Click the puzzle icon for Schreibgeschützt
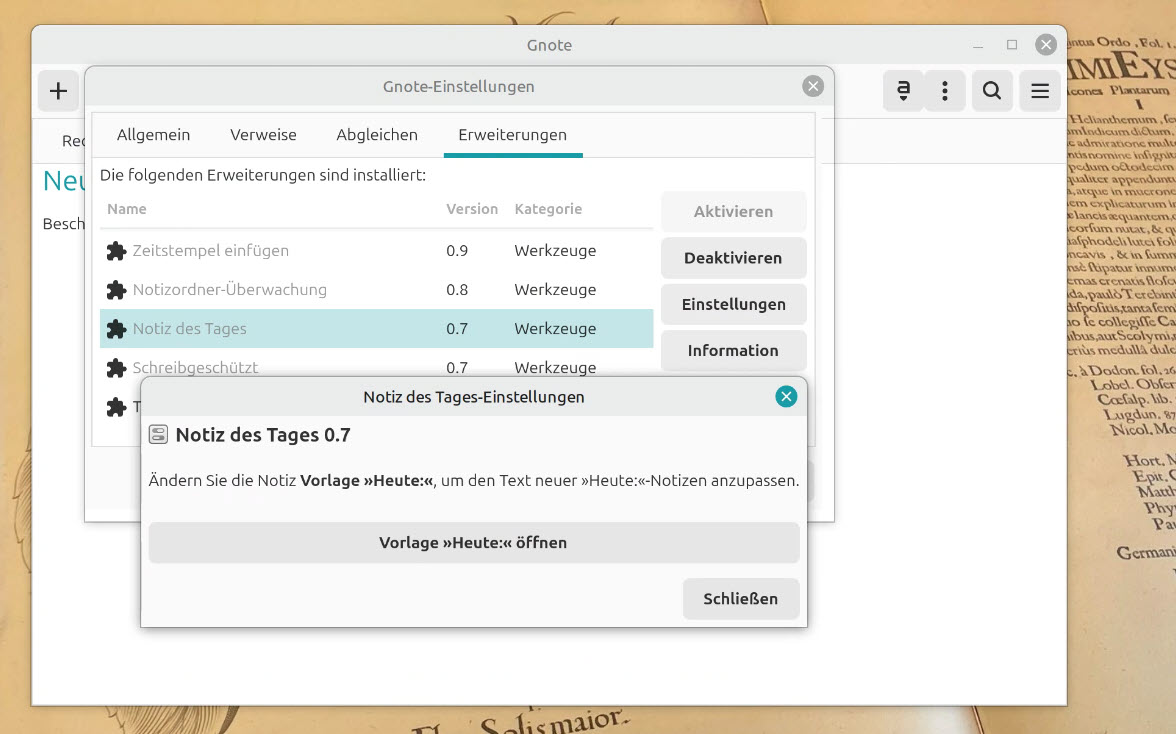Image resolution: width=1176 pixels, height=734 pixels. [x=116, y=367]
